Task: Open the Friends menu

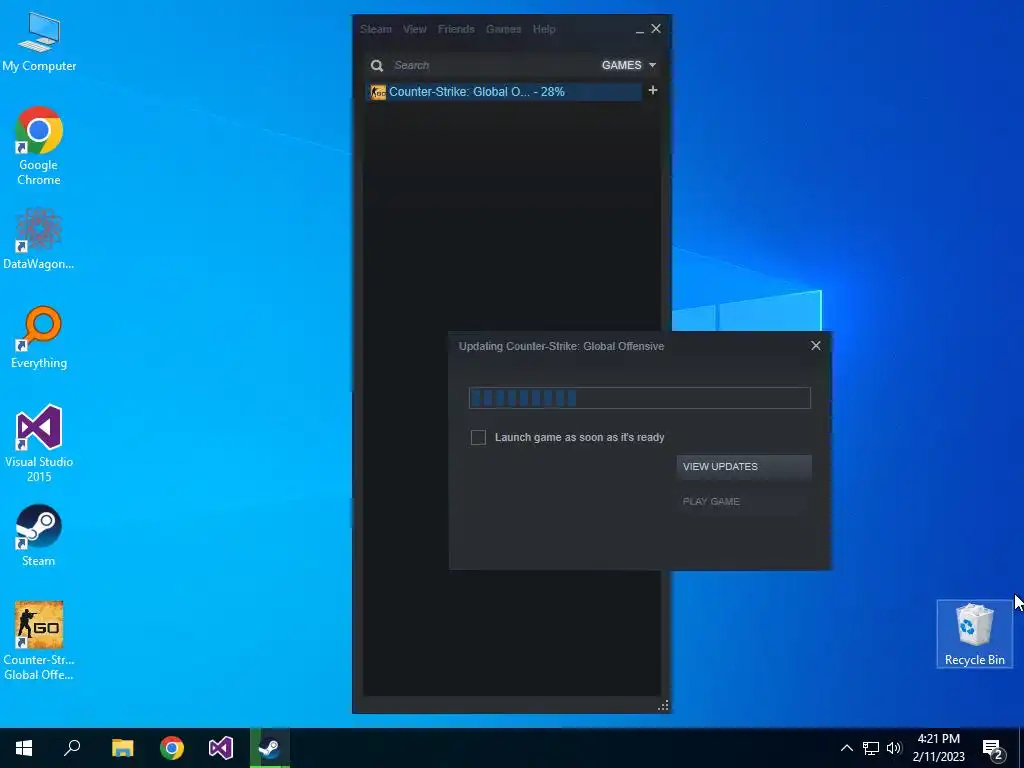Action: [x=456, y=29]
